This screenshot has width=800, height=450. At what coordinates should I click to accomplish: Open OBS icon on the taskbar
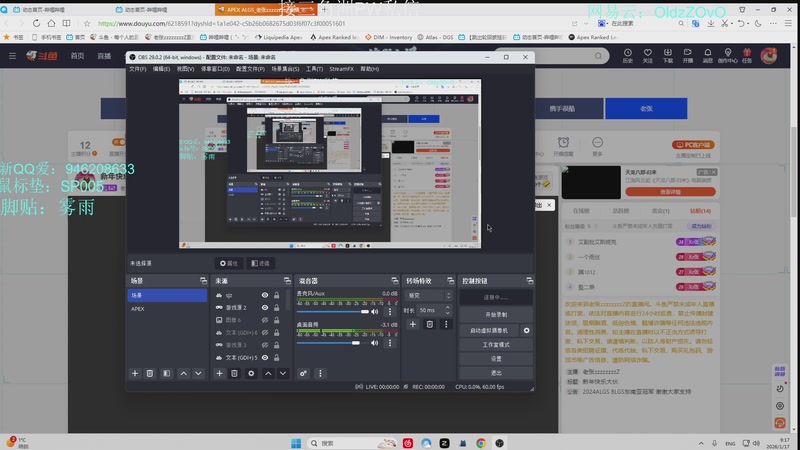pyautogui.click(x=499, y=443)
